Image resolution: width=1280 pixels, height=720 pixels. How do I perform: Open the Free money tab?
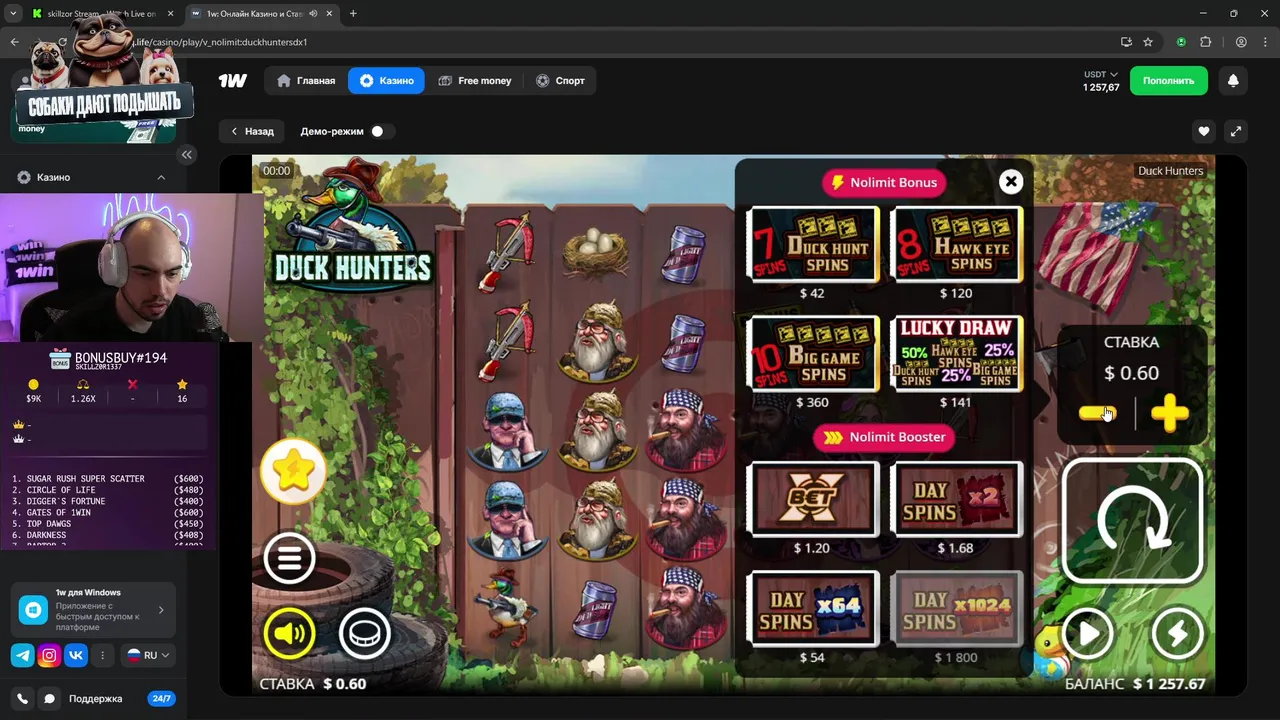pyautogui.click(x=475, y=81)
